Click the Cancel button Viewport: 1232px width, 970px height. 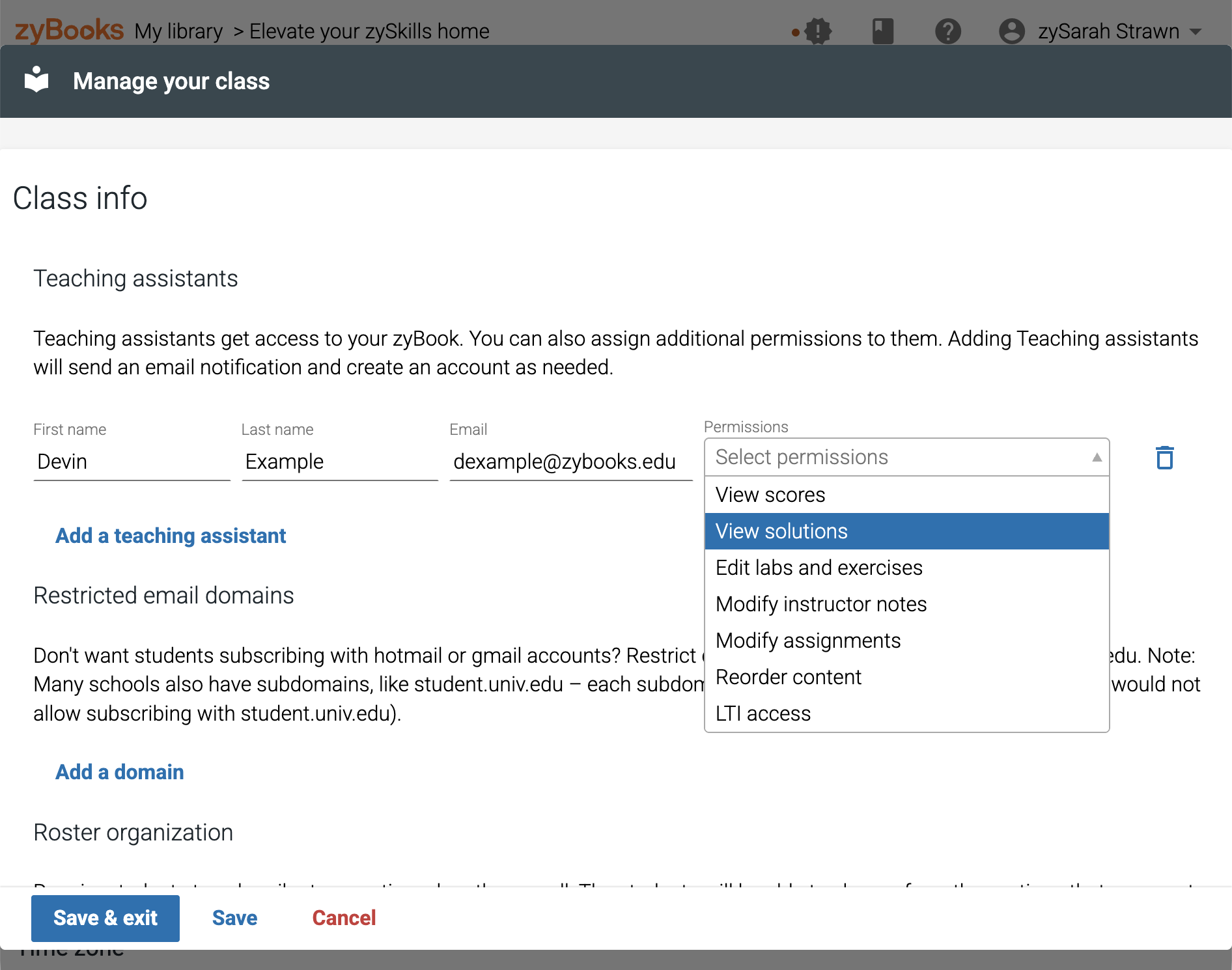[344, 918]
